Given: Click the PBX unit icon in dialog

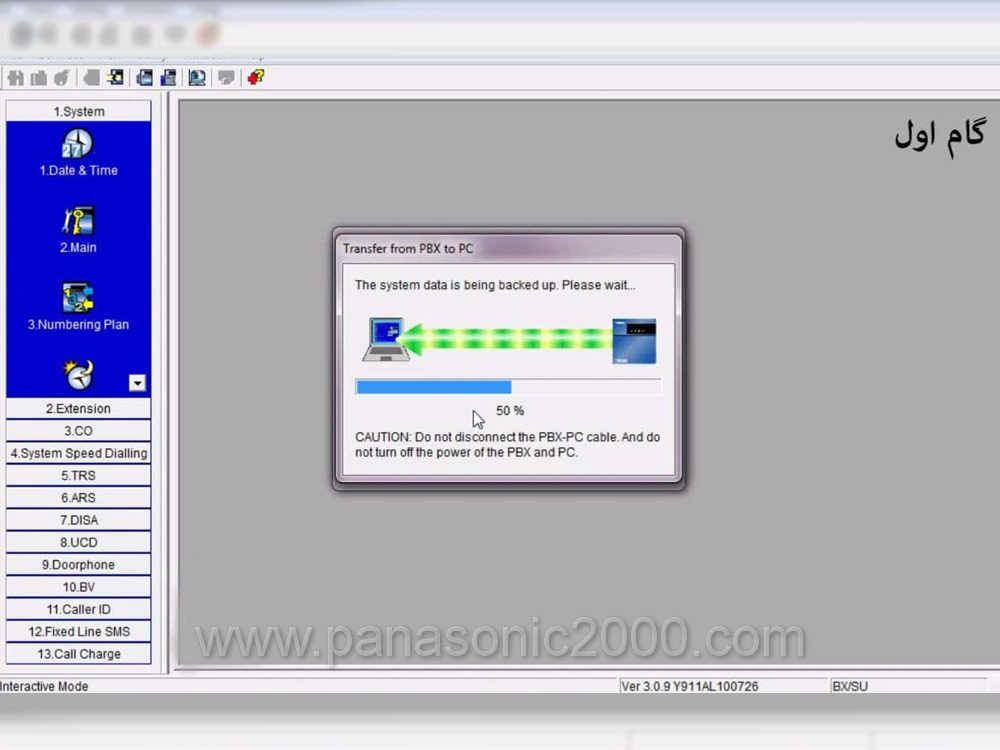Looking at the screenshot, I should (x=634, y=341).
